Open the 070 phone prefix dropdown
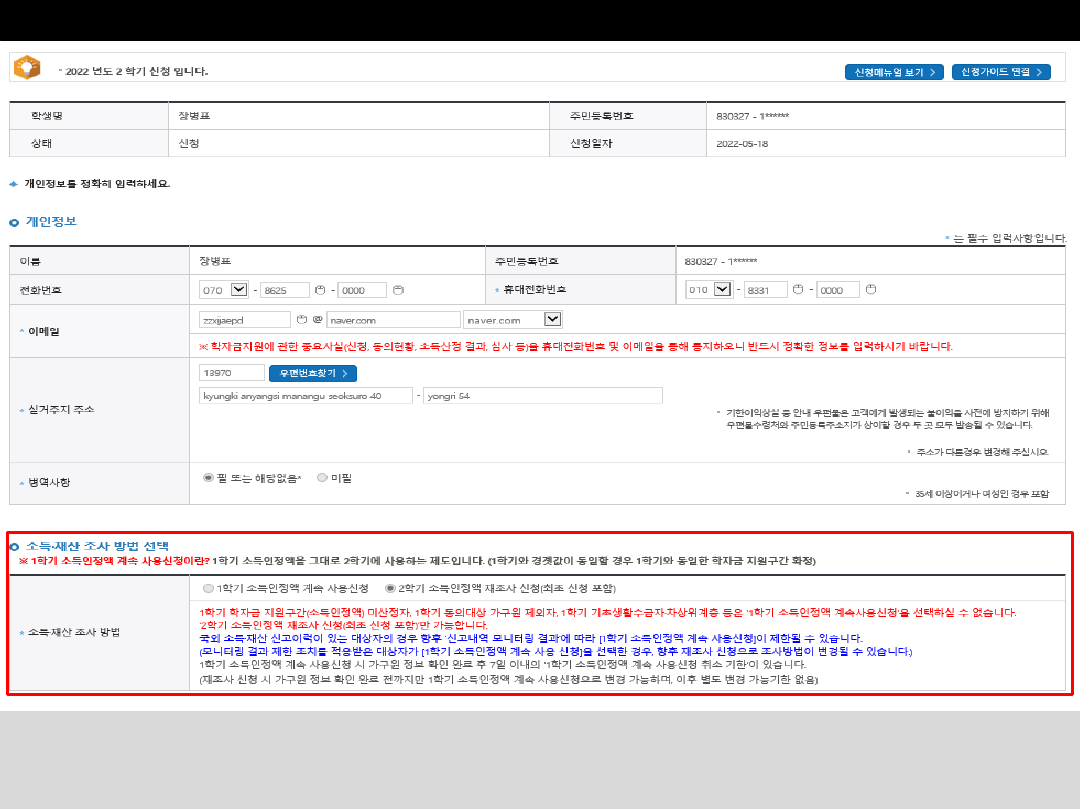 click(x=238, y=290)
